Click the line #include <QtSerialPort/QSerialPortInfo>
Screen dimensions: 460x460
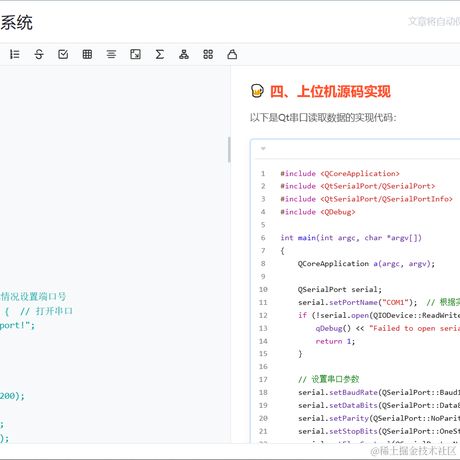366,199
